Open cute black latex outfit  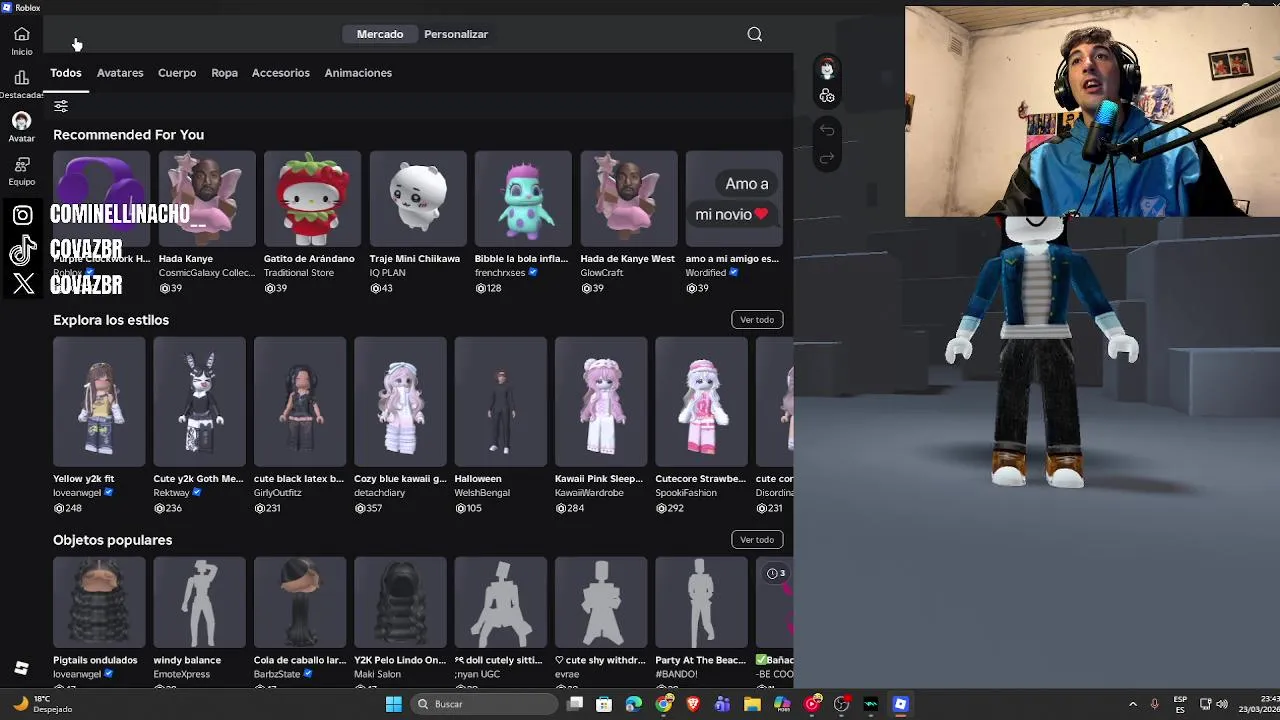(300, 402)
